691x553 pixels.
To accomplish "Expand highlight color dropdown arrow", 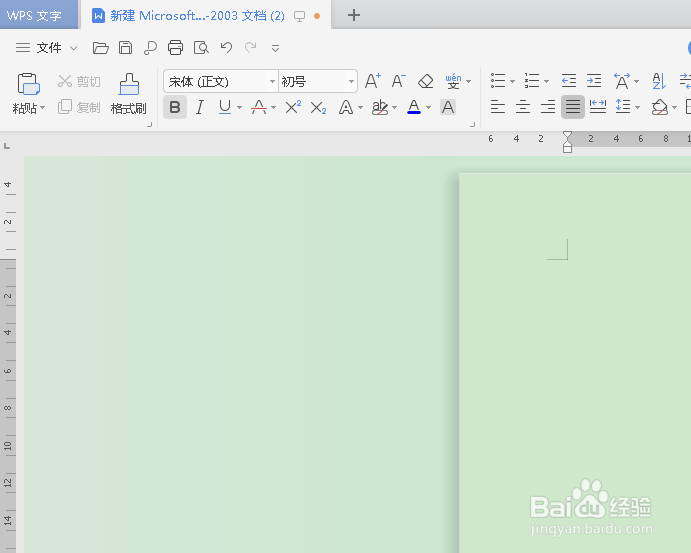I will point(394,107).
